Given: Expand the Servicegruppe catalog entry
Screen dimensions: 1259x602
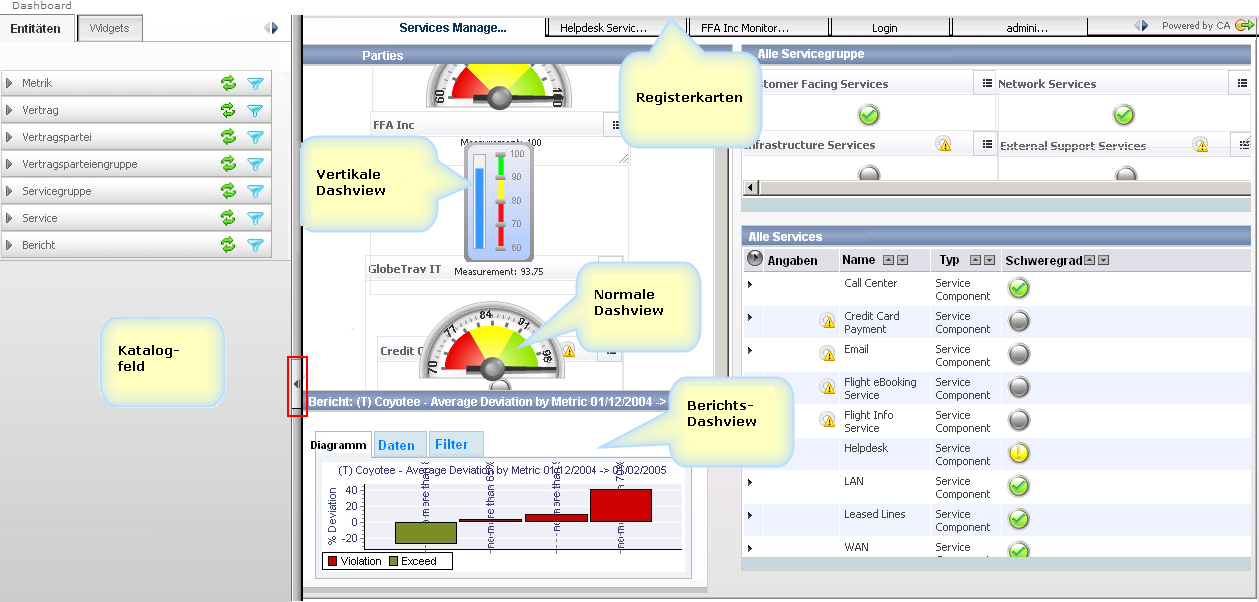Looking at the screenshot, I should tap(8, 190).
